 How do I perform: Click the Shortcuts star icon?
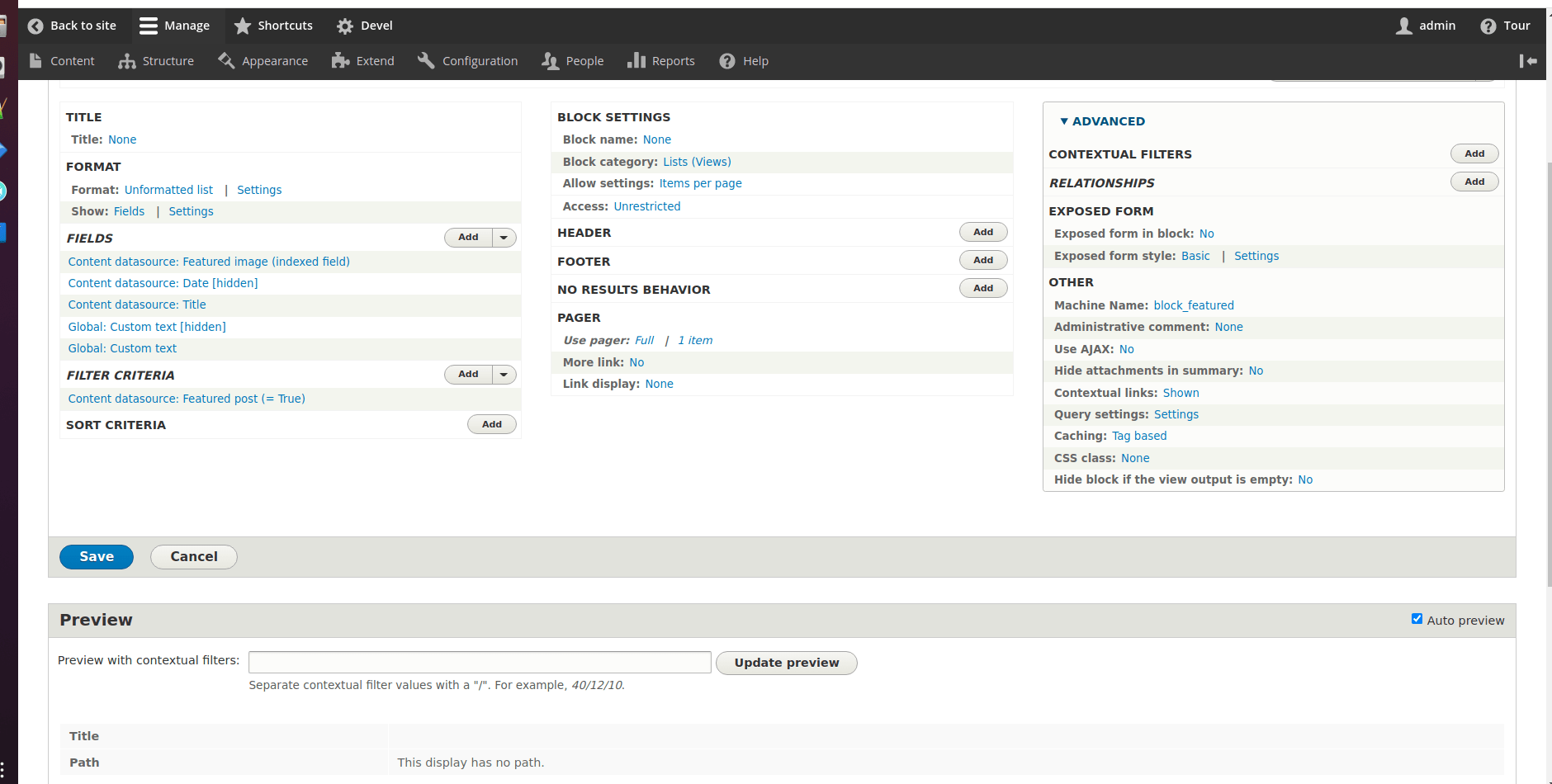[243, 26]
